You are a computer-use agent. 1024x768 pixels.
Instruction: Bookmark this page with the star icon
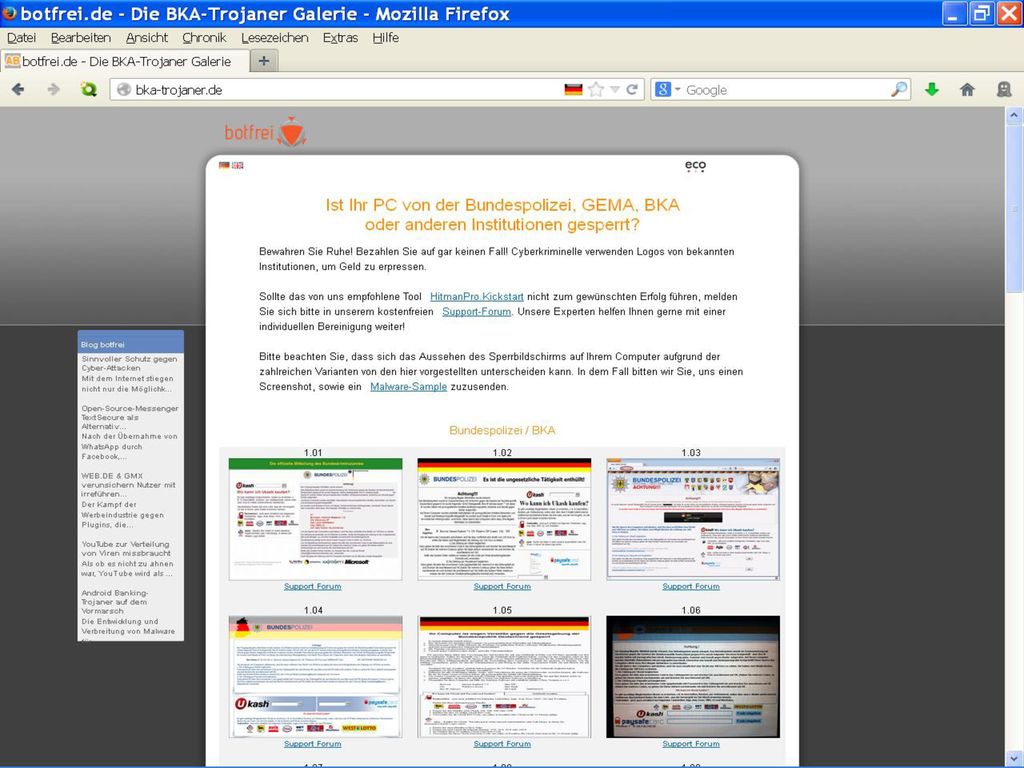pyautogui.click(x=595, y=89)
